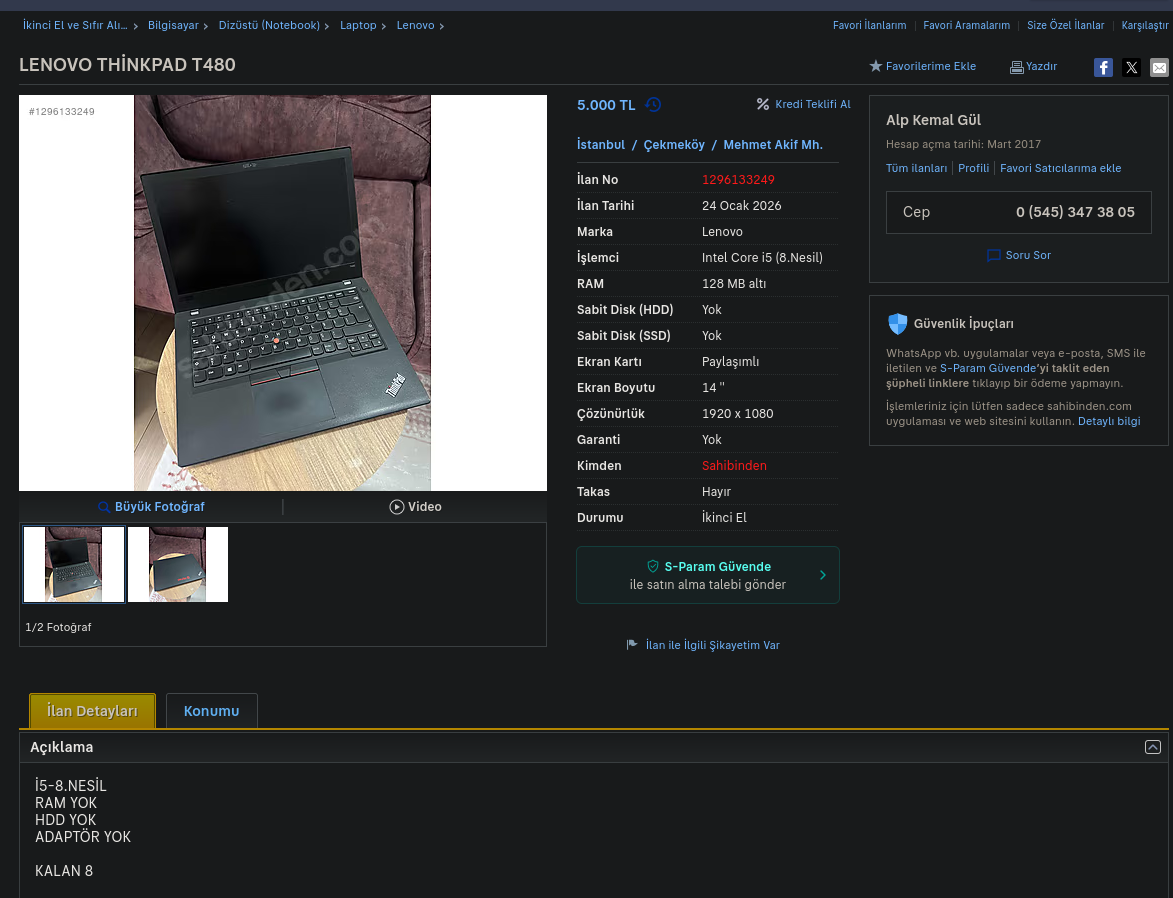Collapse the Açıklama section

1152,747
